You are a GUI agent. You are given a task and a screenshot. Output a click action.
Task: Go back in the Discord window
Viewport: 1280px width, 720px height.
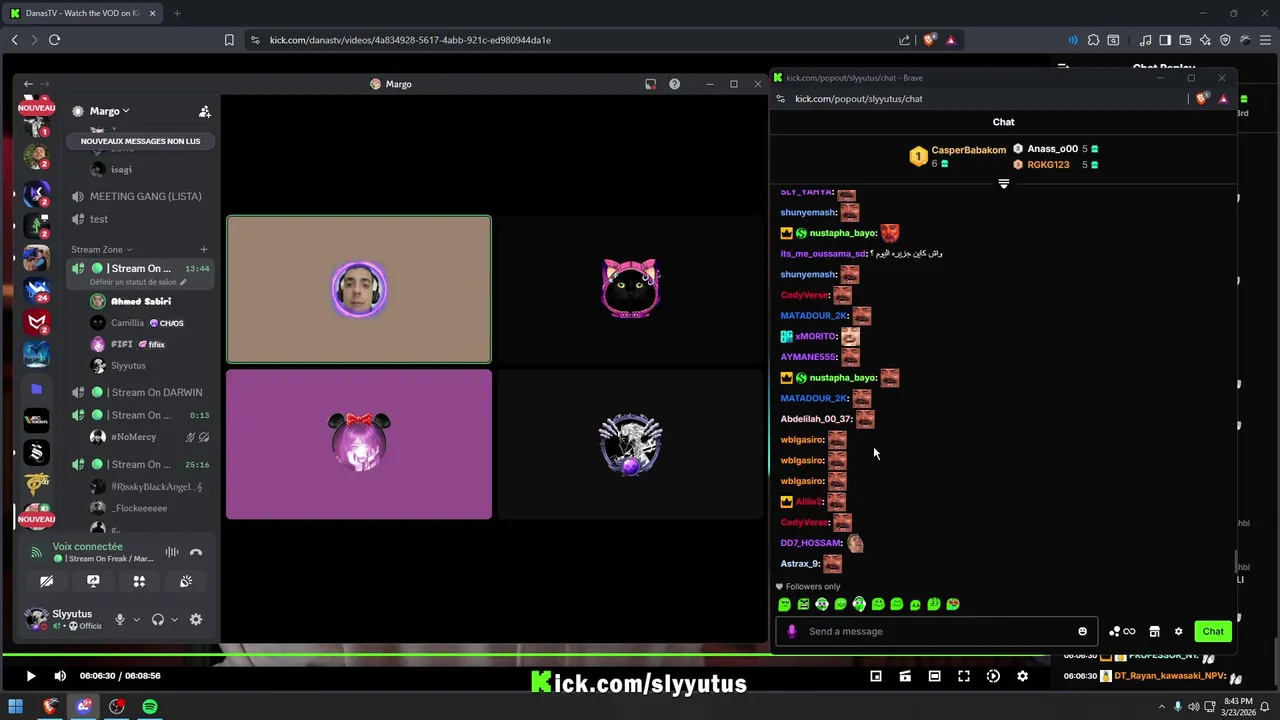(x=28, y=84)
